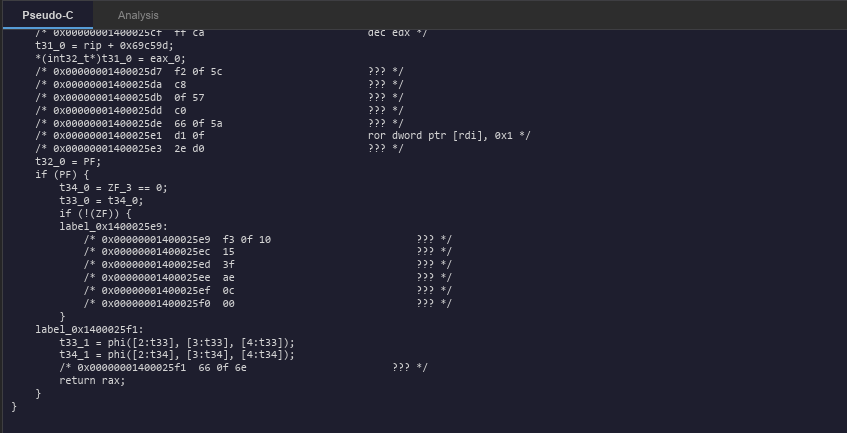Select comment line 0x00000001400025ec 15
This screenshot has width=847, height=433.
tap(268, 251)
